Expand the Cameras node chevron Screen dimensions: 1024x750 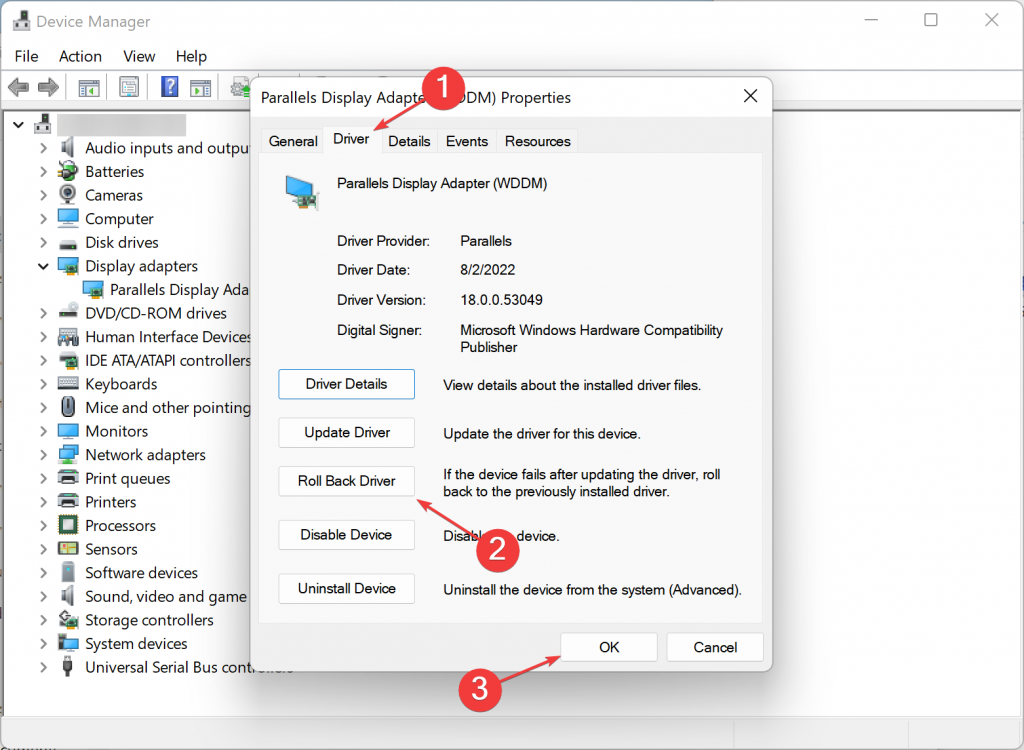point(43,195)
